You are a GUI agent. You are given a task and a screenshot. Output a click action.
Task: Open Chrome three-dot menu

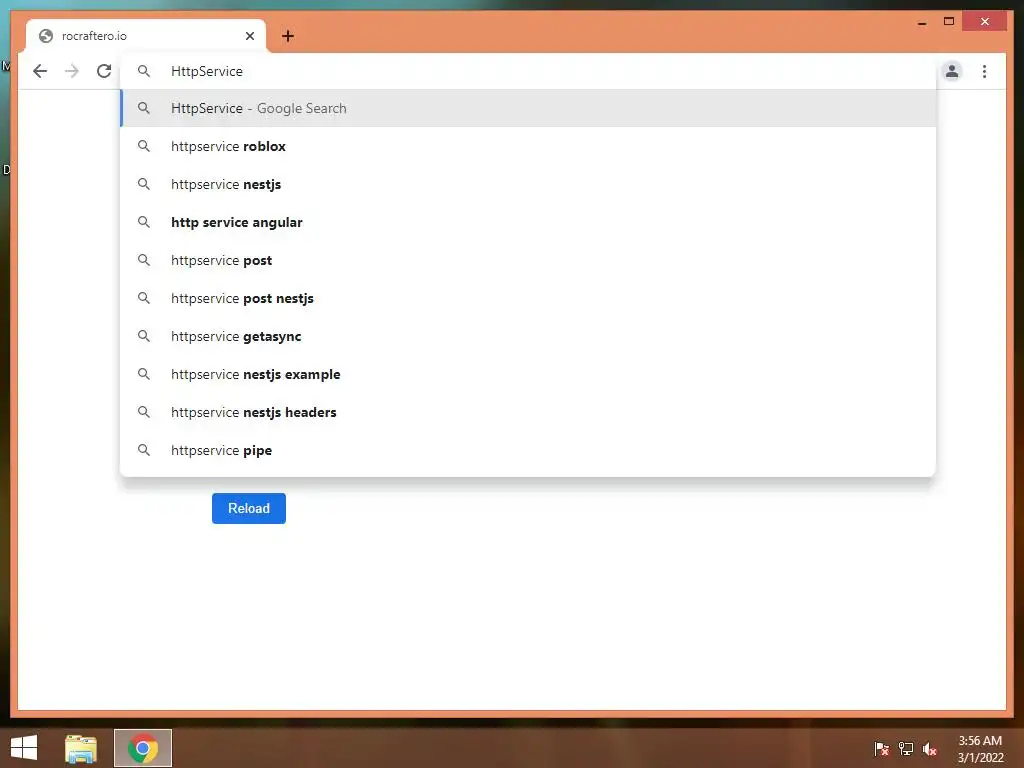click(984, 71)
